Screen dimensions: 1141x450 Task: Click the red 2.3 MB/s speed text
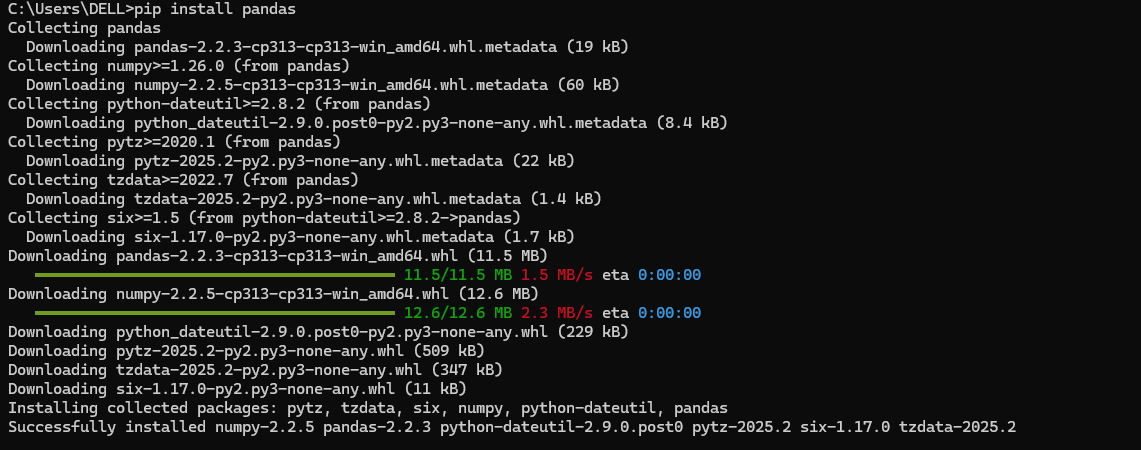(x=557, y=313)
